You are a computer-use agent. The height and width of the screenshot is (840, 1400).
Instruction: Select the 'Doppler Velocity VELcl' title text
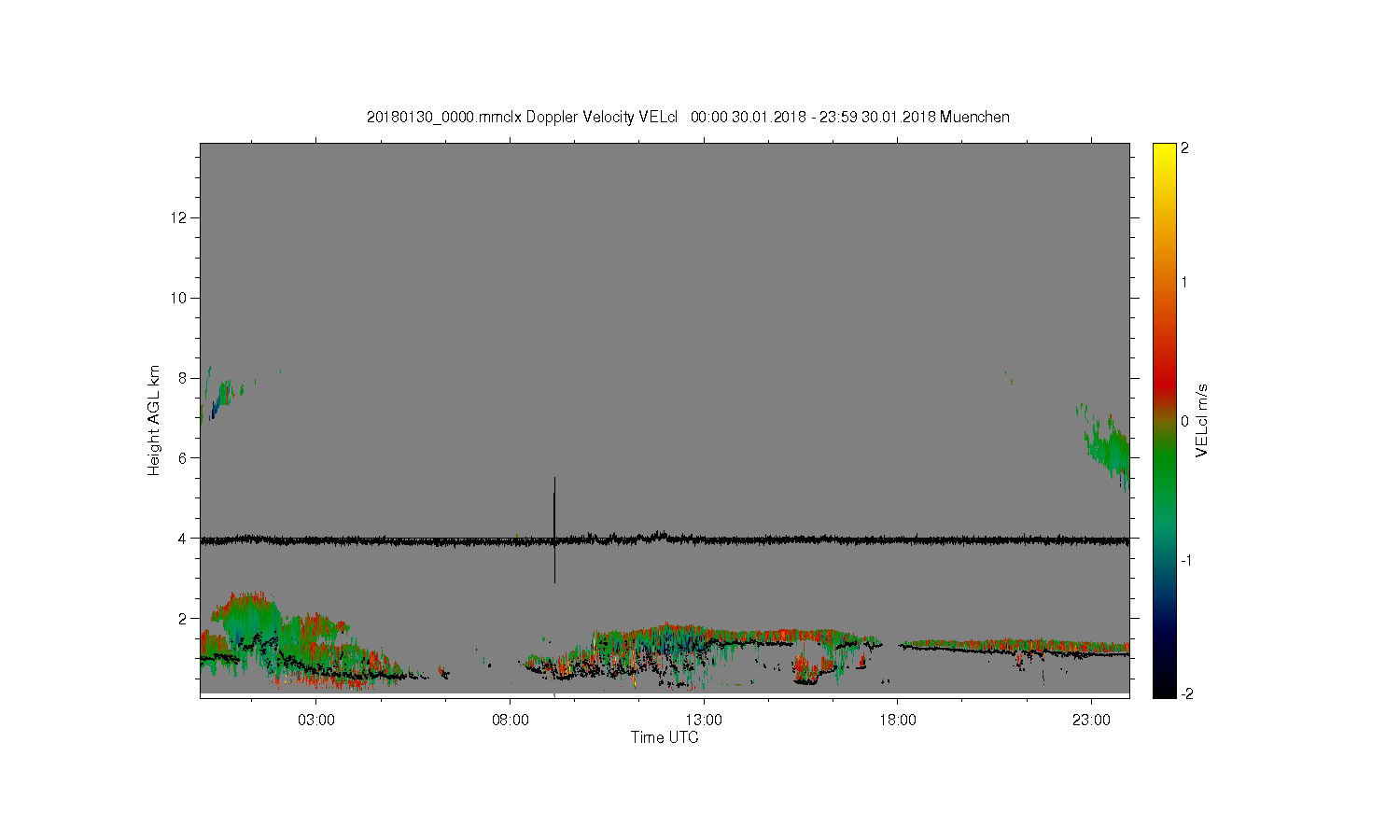pyautogui.click(x=602, y=118)
